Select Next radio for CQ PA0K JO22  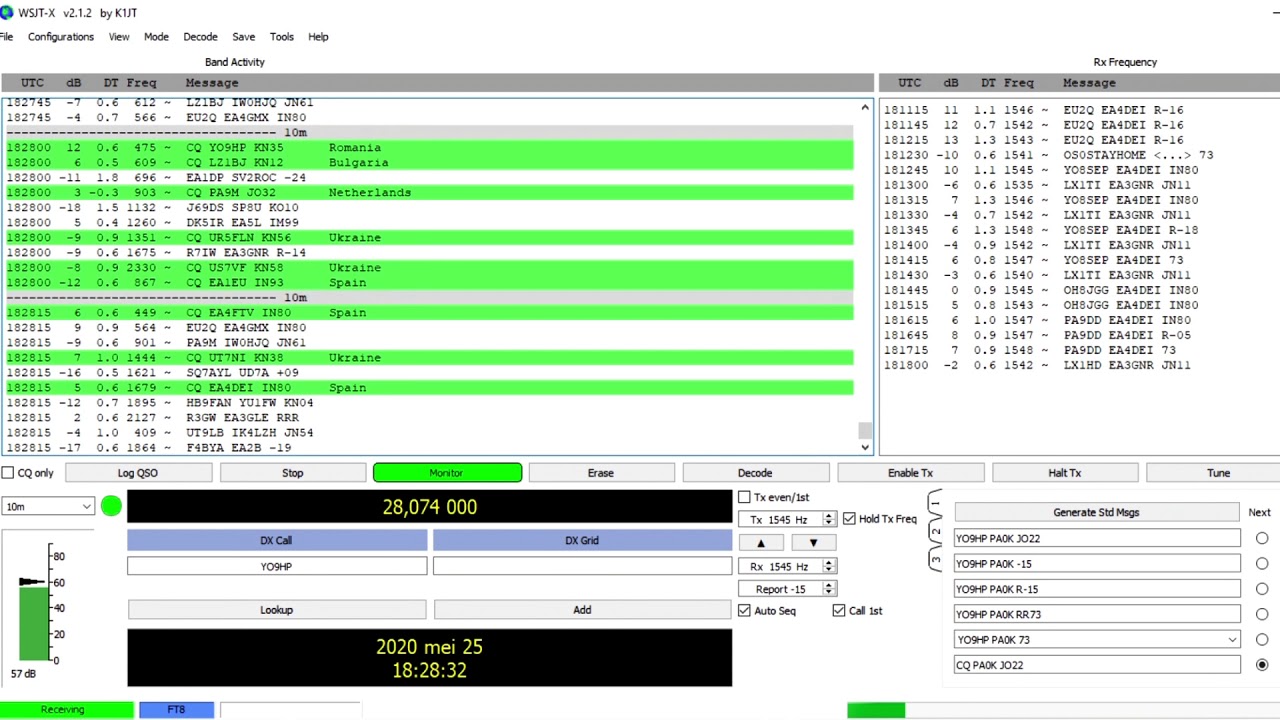1262,665
